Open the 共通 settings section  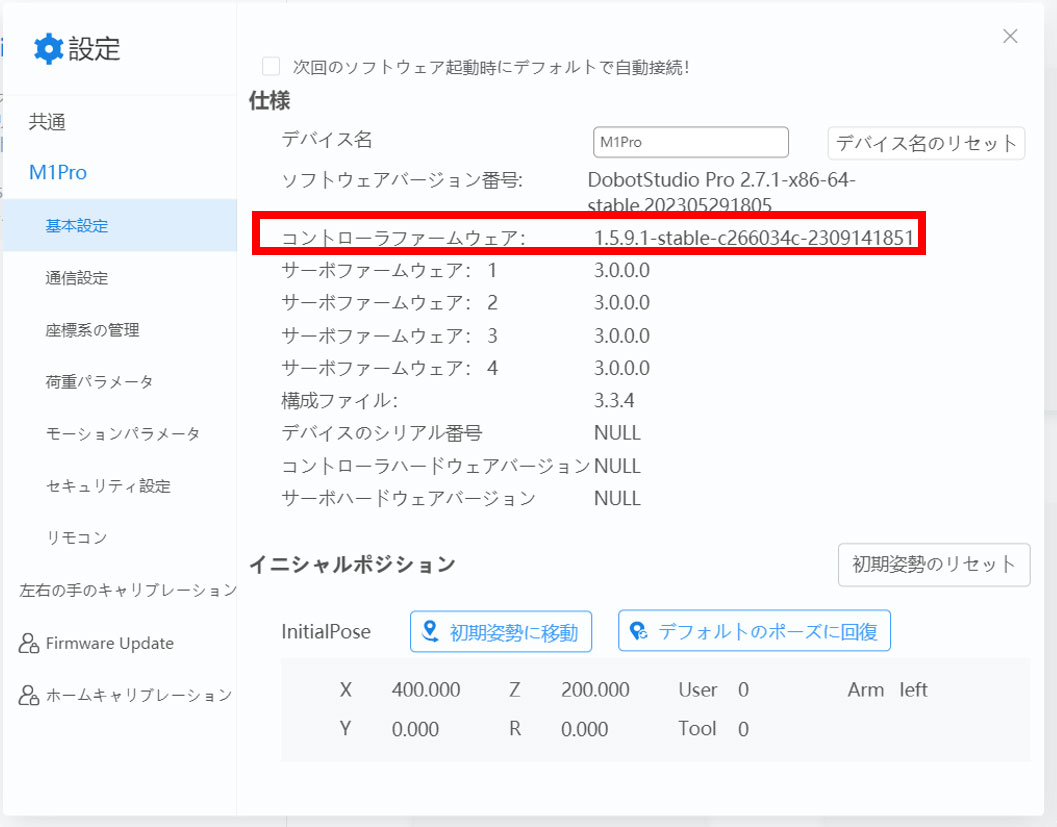(47, 122)
